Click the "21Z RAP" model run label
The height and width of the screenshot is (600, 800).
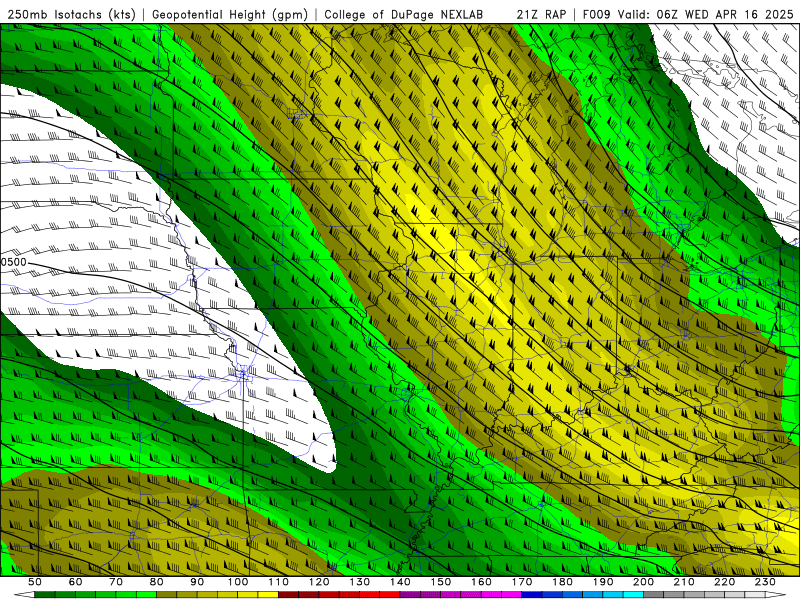click(541, 15)
